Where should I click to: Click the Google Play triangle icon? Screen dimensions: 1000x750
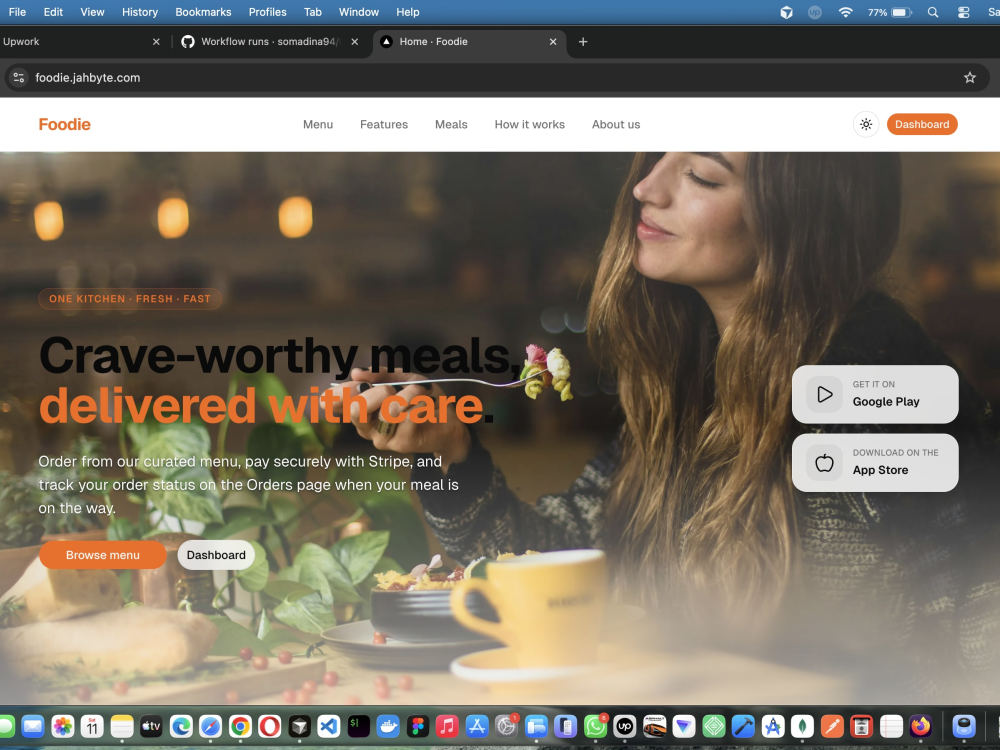824,394
